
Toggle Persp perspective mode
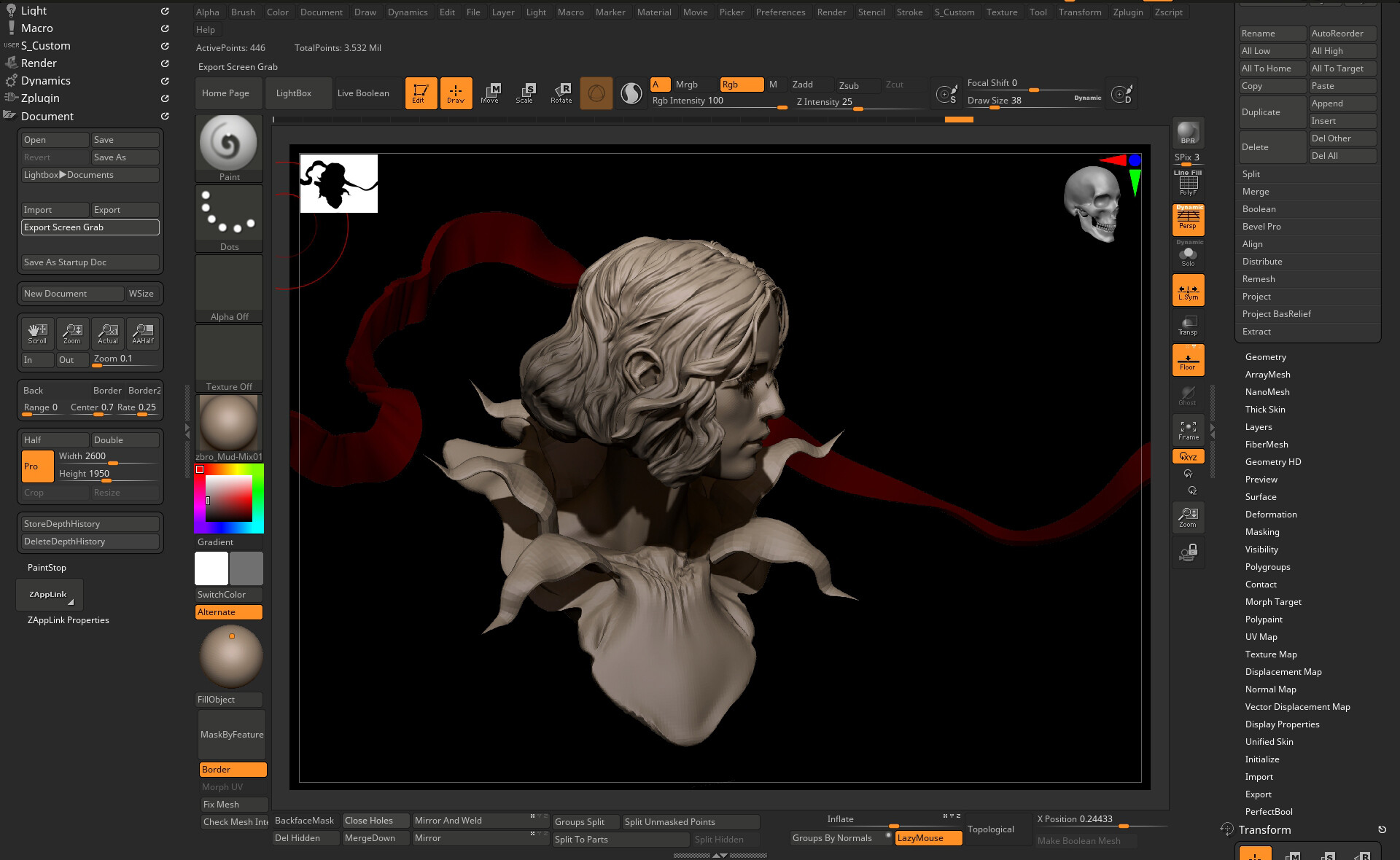point(1188,219)
